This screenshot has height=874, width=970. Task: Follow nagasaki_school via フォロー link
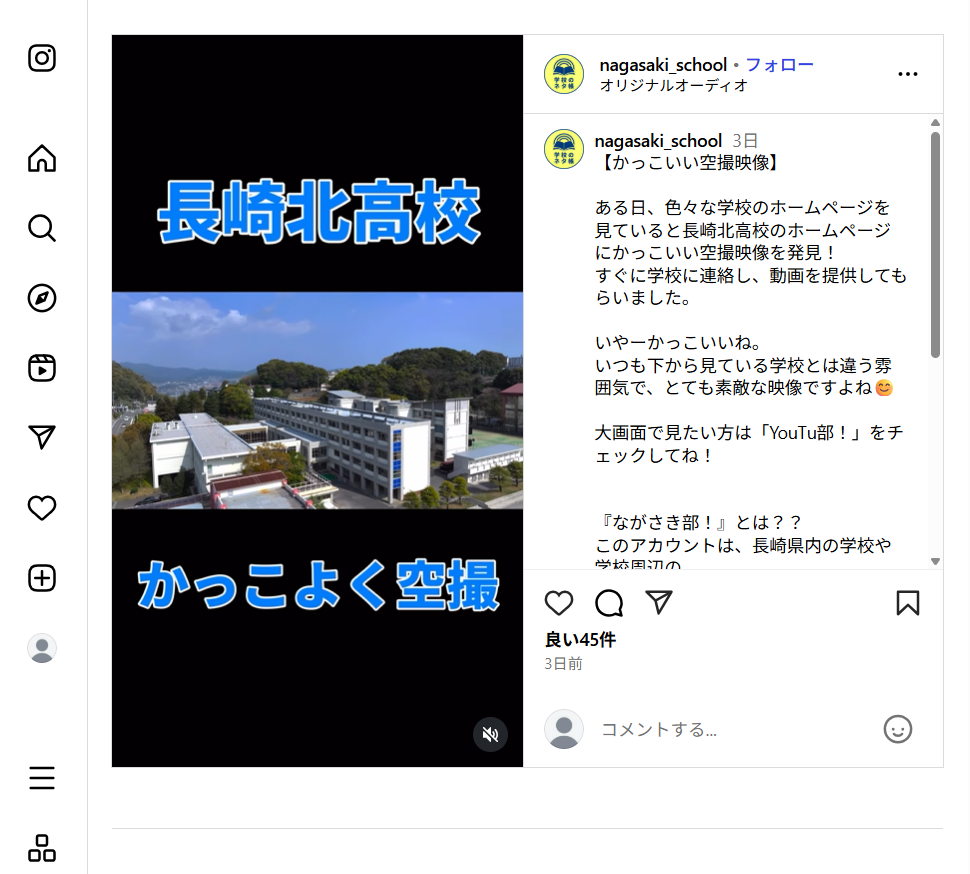pos(779,64)
